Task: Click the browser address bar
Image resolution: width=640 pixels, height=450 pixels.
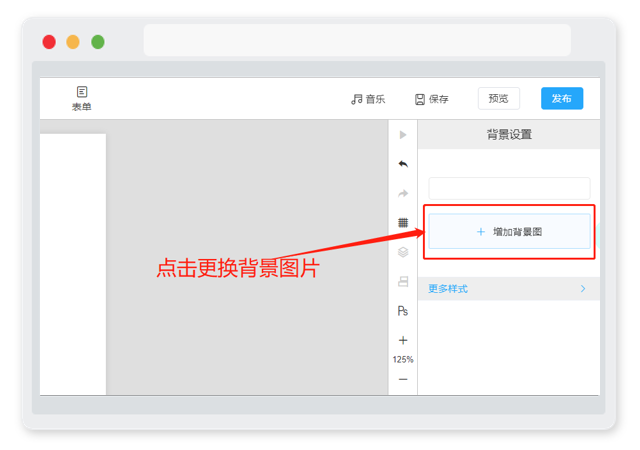Action: 357,40
